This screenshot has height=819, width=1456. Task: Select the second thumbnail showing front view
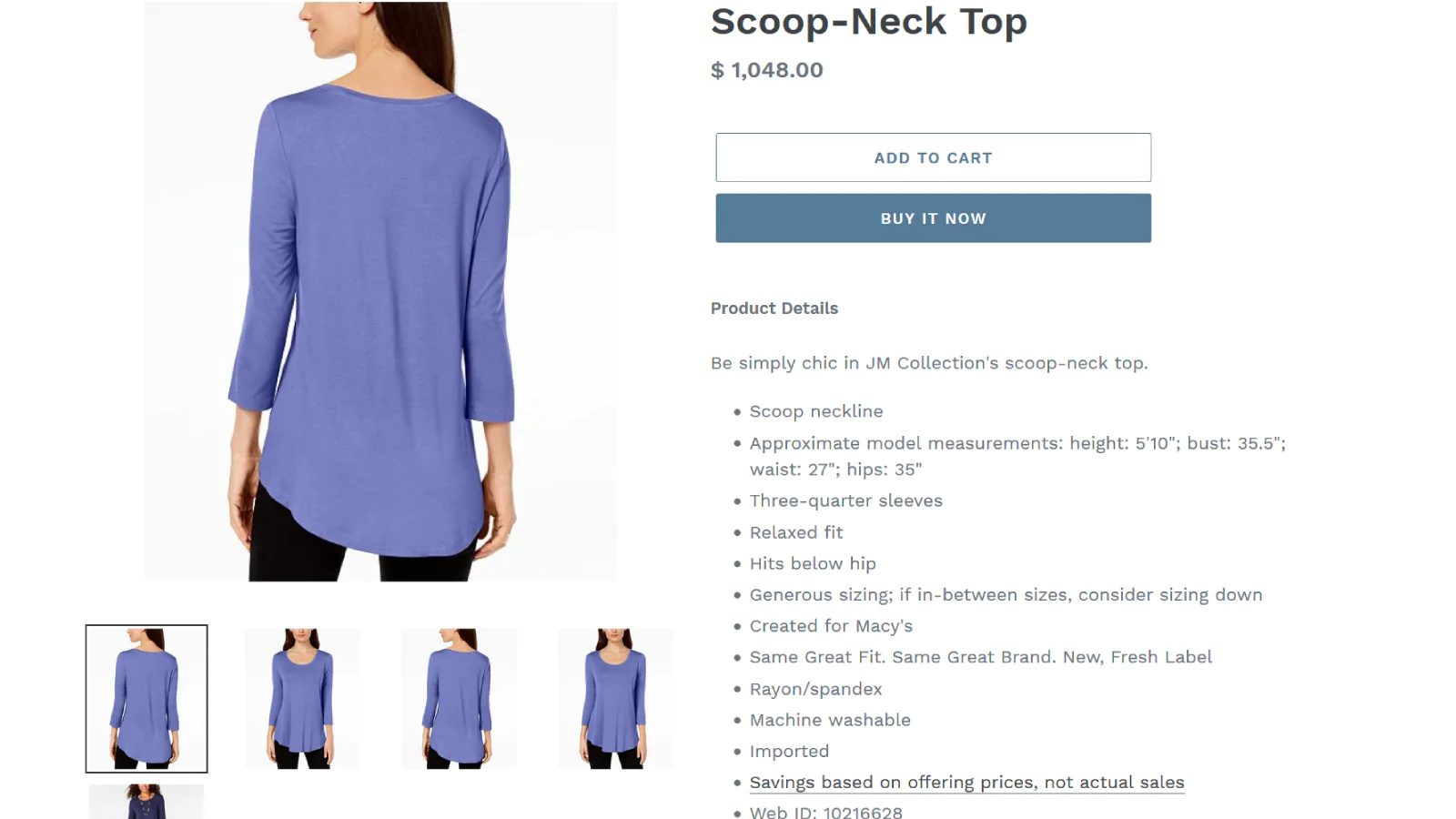click(302, 699)
